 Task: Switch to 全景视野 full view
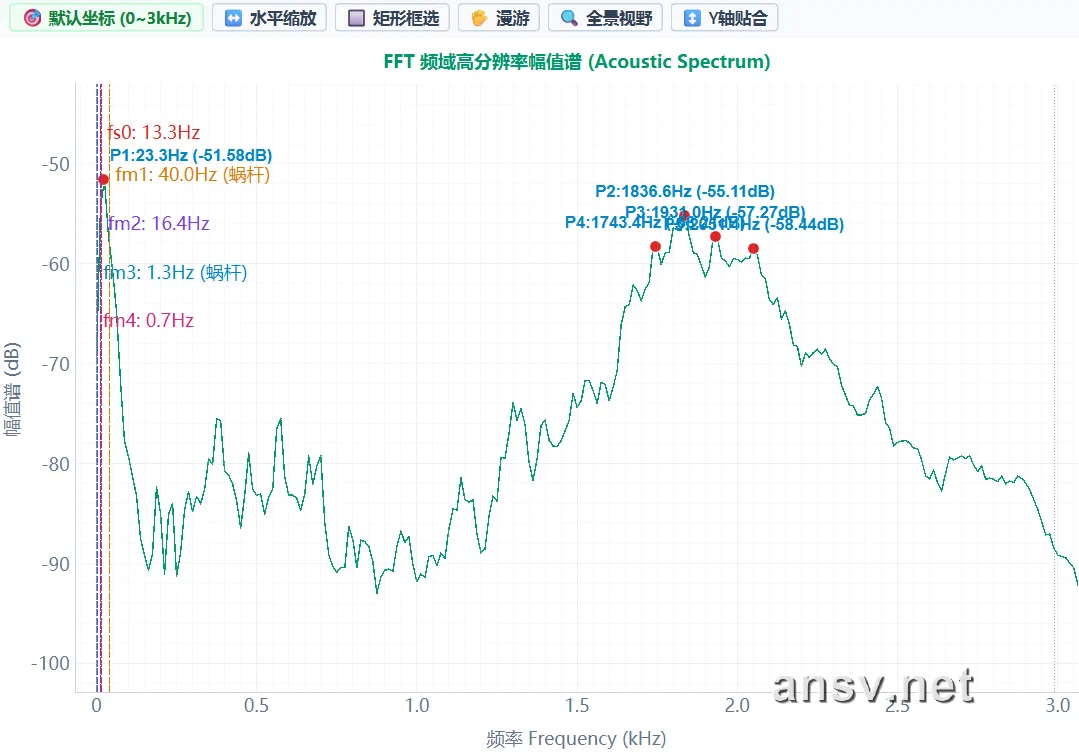tap(606, 18)
